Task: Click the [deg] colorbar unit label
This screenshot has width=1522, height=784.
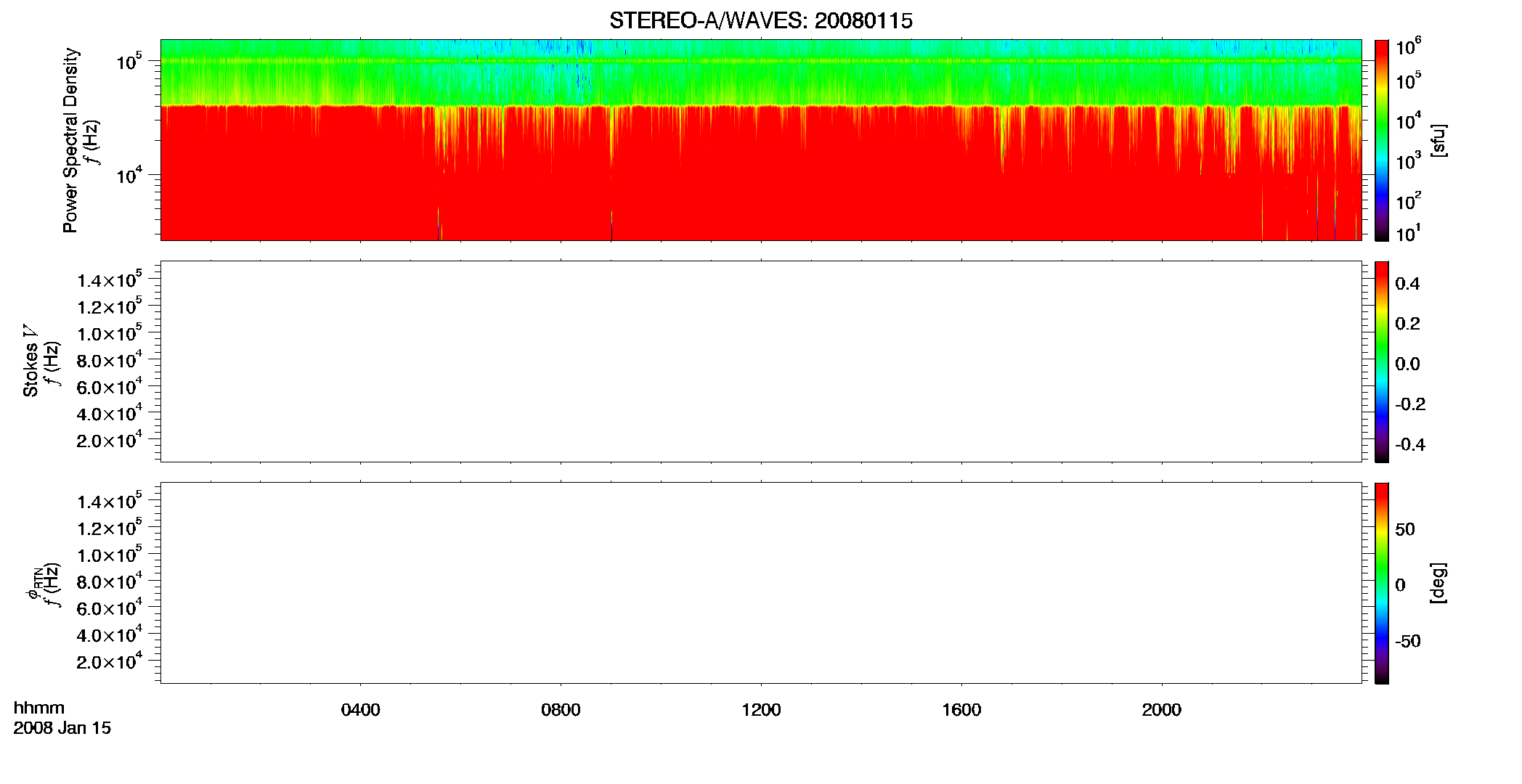Action: coord(1438,583)
